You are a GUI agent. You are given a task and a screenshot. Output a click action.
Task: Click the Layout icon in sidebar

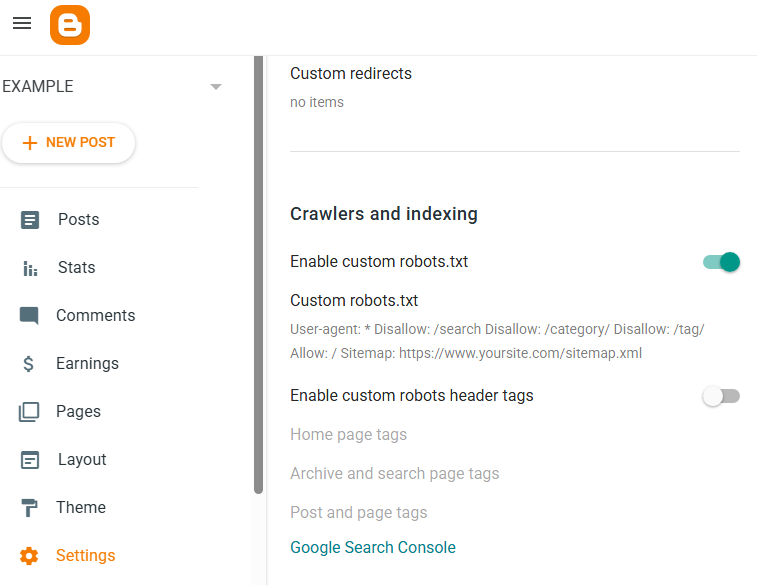(30, 460)
